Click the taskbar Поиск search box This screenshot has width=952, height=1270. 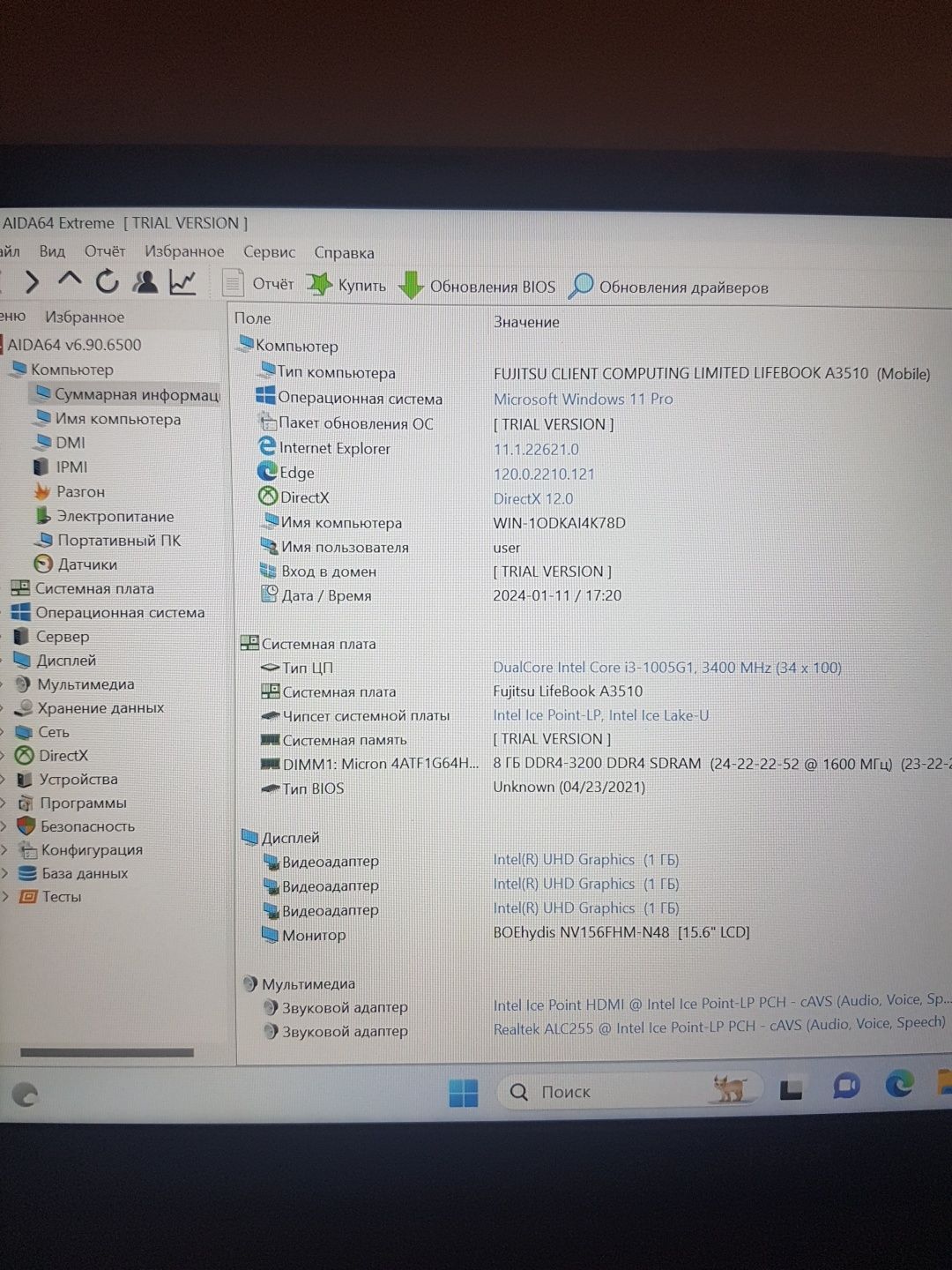tap(629, 1091)
